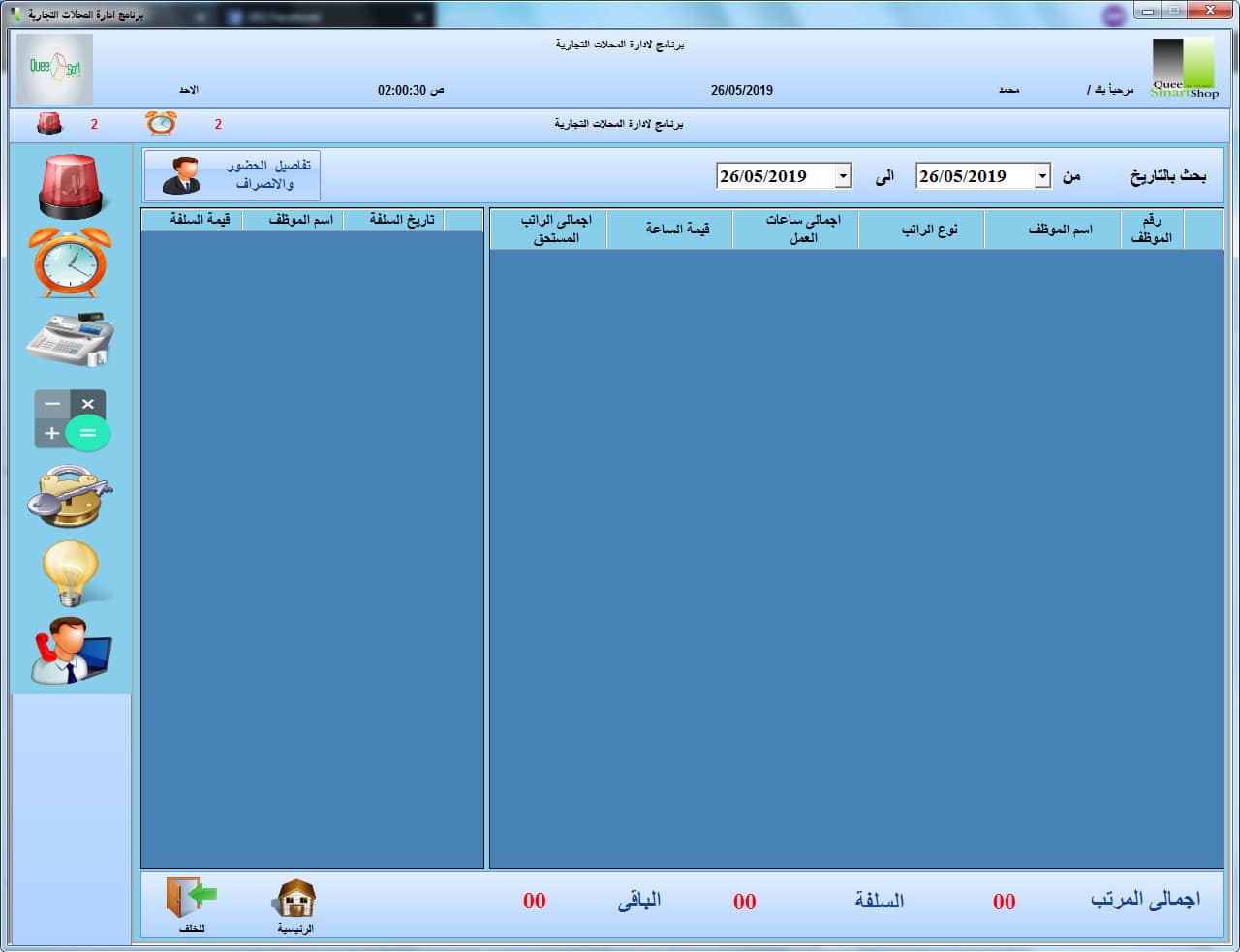This screenshot has width=1240, height=952.
Task: Click the padlock and keys icon
Action: coord(71,497)
